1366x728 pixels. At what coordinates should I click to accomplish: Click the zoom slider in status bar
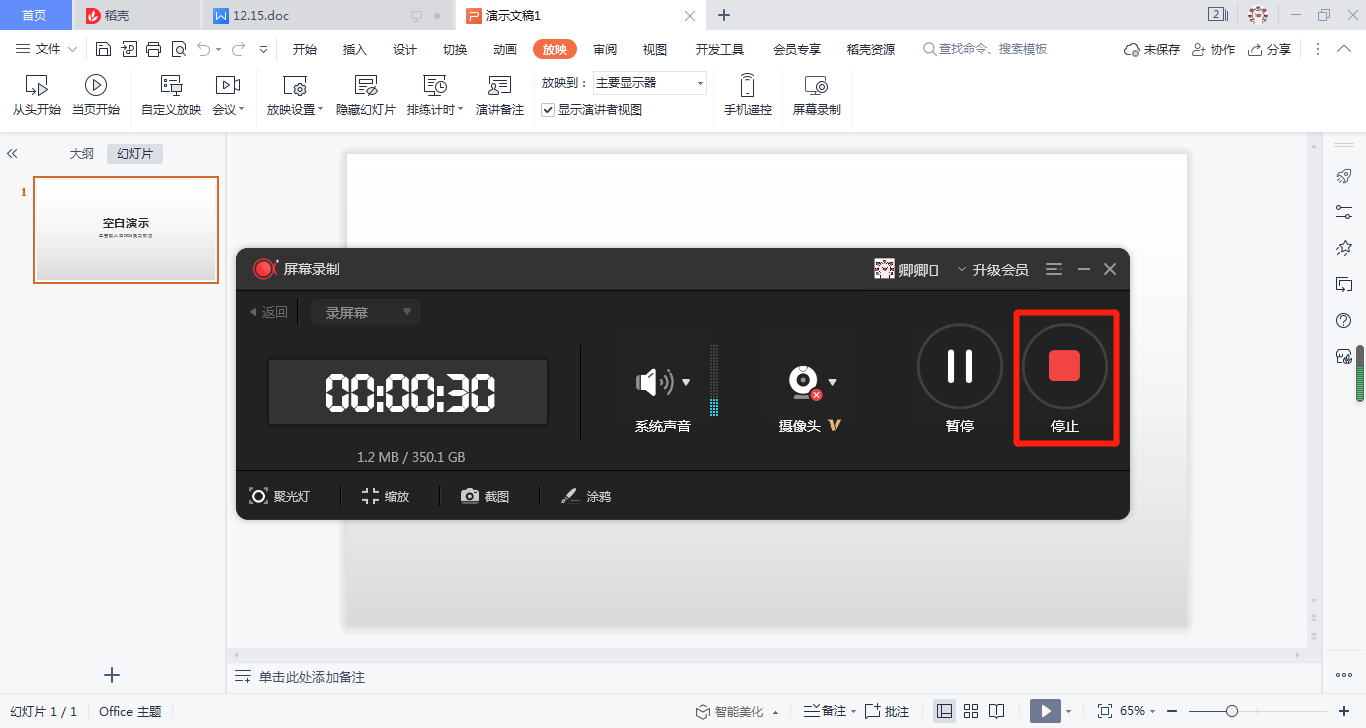point(1232,711)
